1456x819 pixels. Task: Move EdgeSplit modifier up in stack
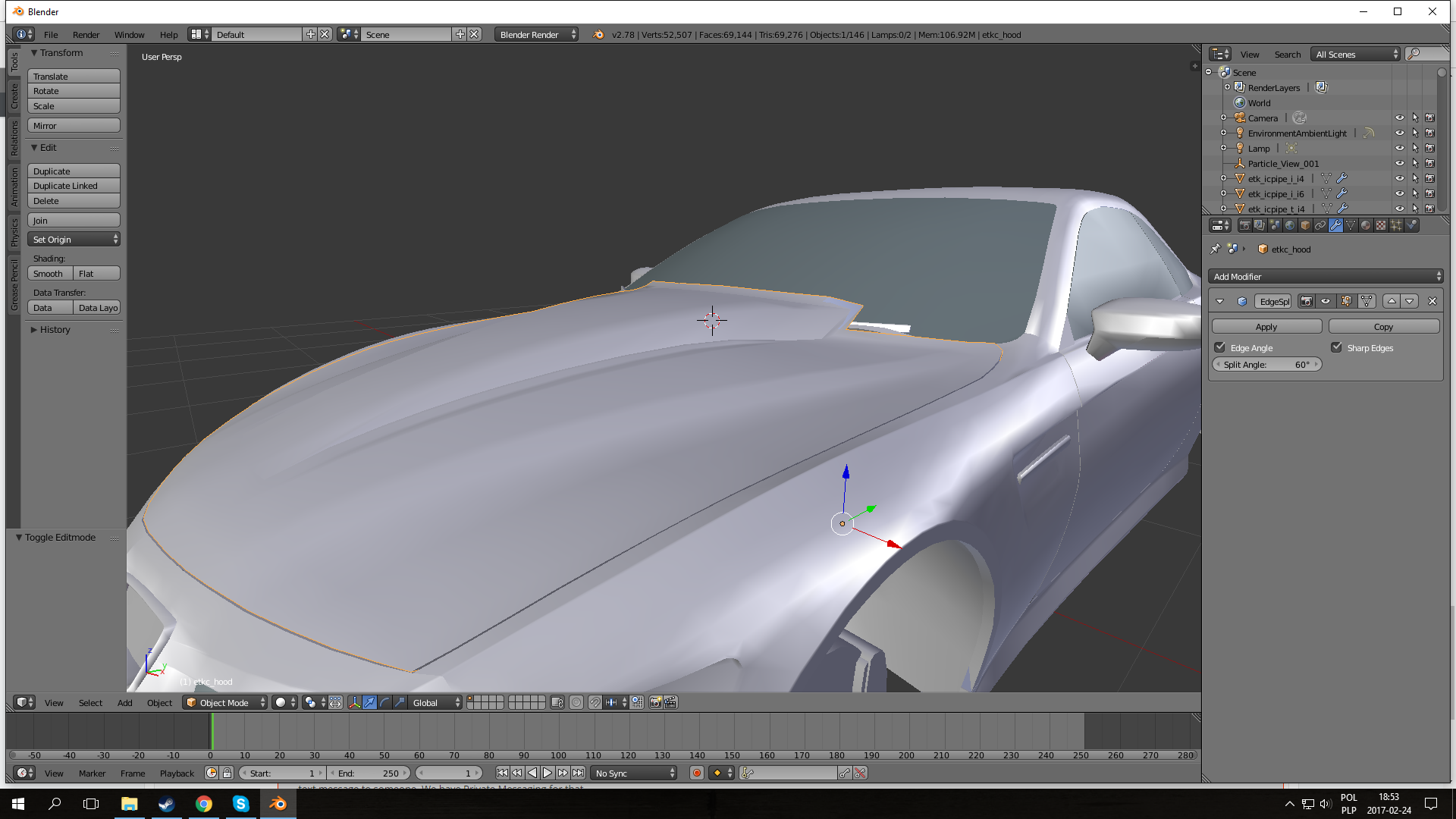[x=1392, y=301]
